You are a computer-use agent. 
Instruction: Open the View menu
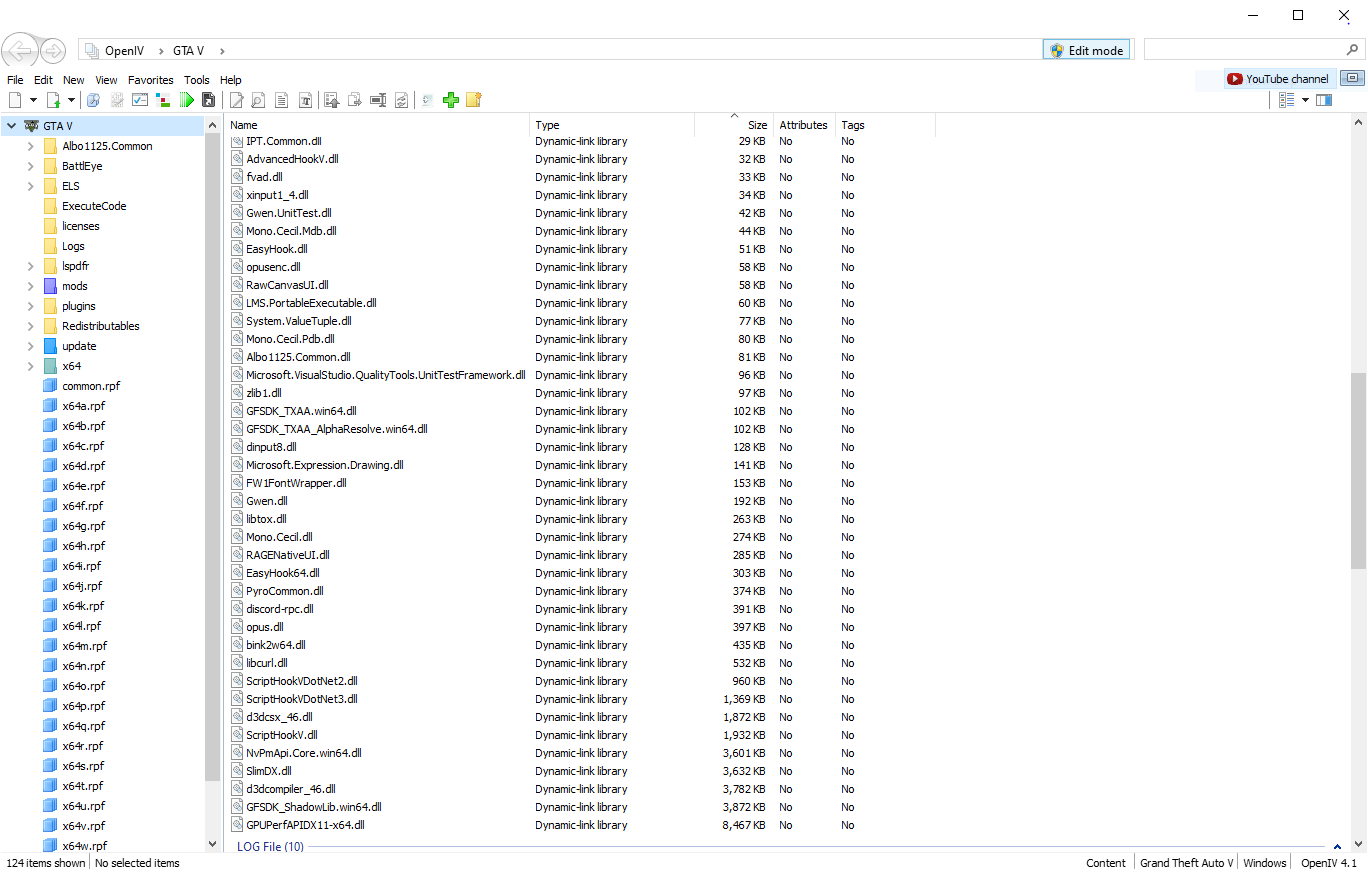pyautogui.click(x=106, y=80)
